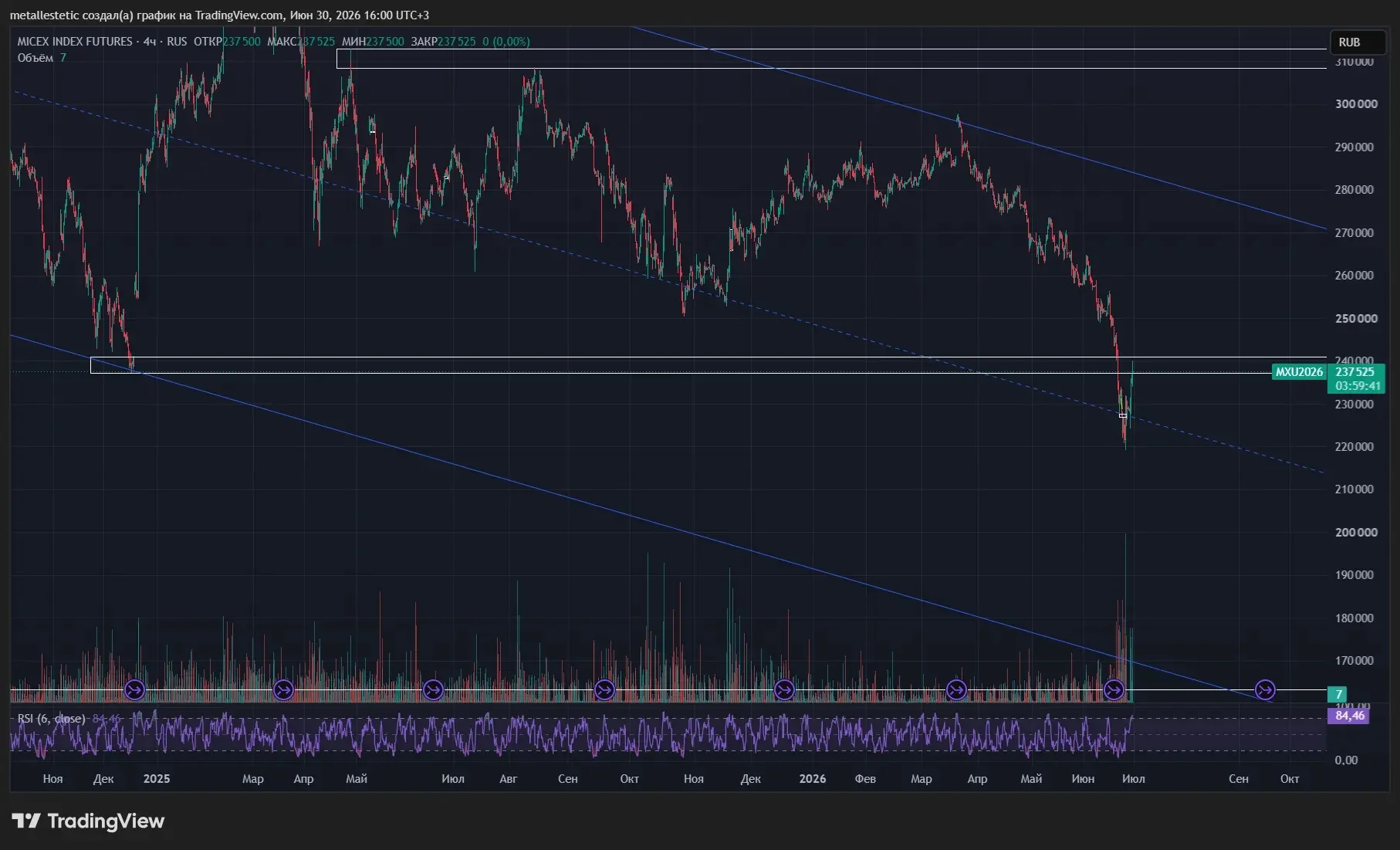Viewport: 1400px width, 850px height.
Task: Click the 170 000 price axis label
Action: coord(1354,661)
